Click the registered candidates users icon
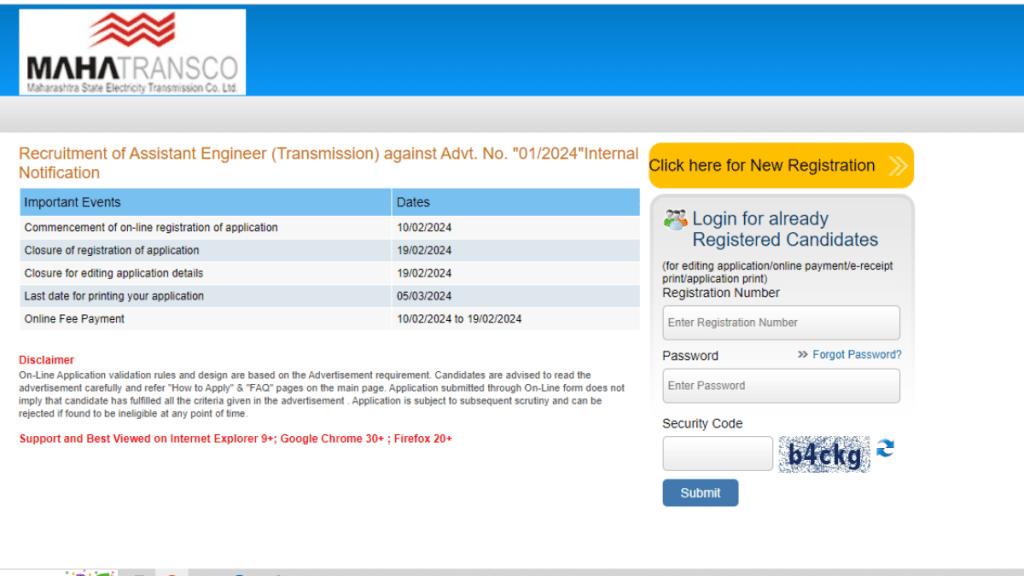 tap(675, 220)
